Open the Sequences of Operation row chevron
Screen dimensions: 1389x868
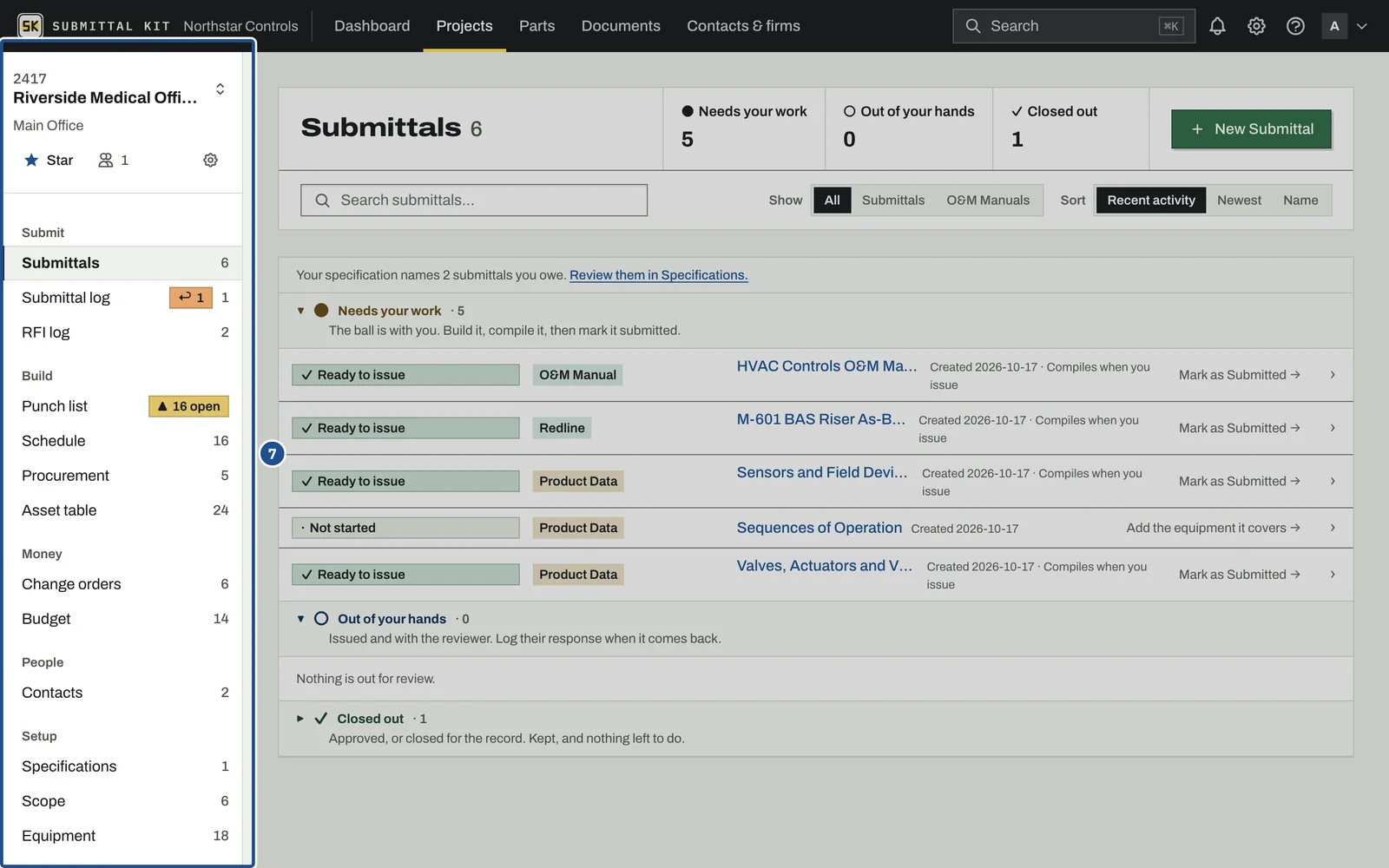(x=1333, y=528)
